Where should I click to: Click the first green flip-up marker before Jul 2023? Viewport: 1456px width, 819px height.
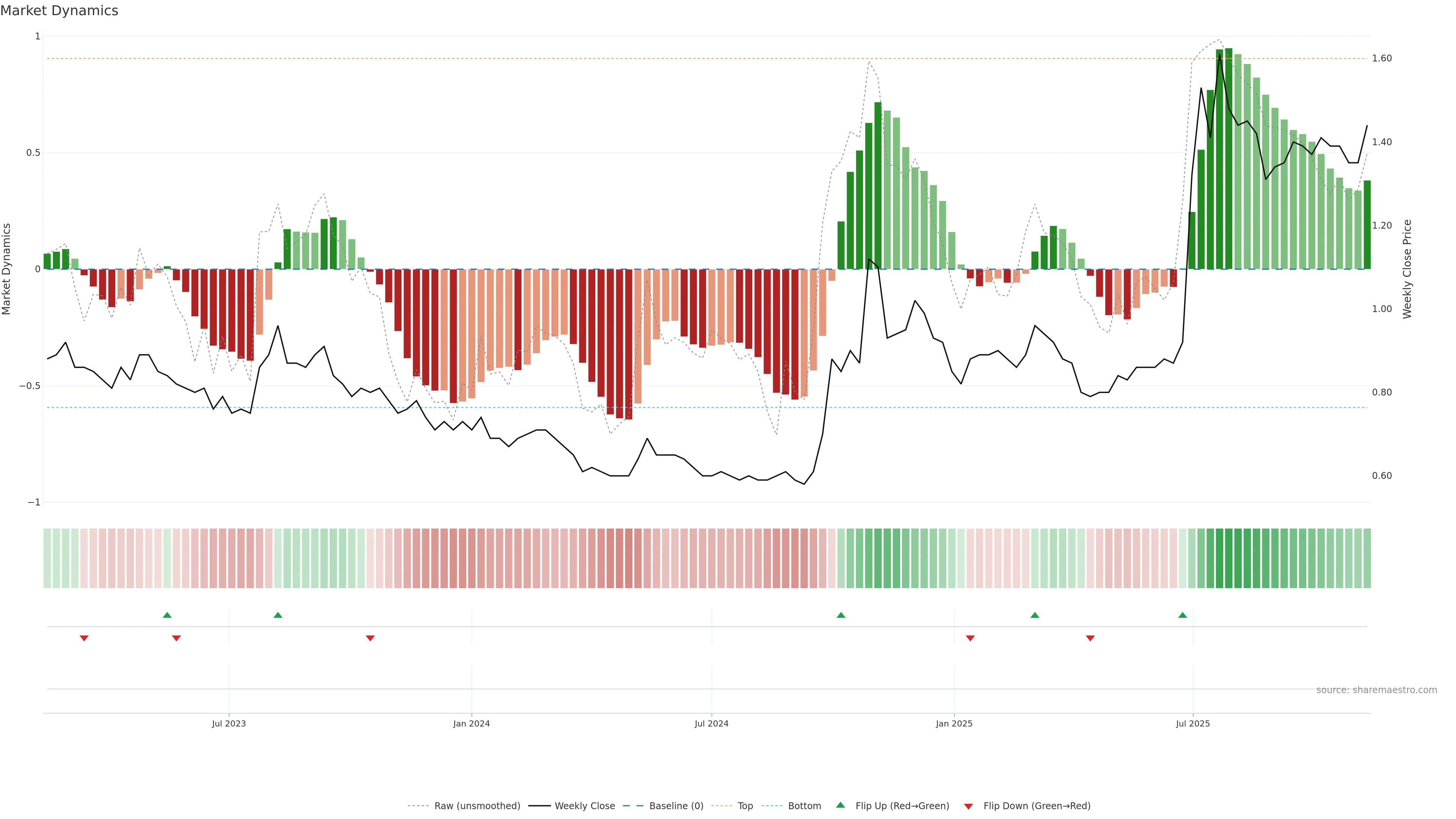click(x=167, y=615)
